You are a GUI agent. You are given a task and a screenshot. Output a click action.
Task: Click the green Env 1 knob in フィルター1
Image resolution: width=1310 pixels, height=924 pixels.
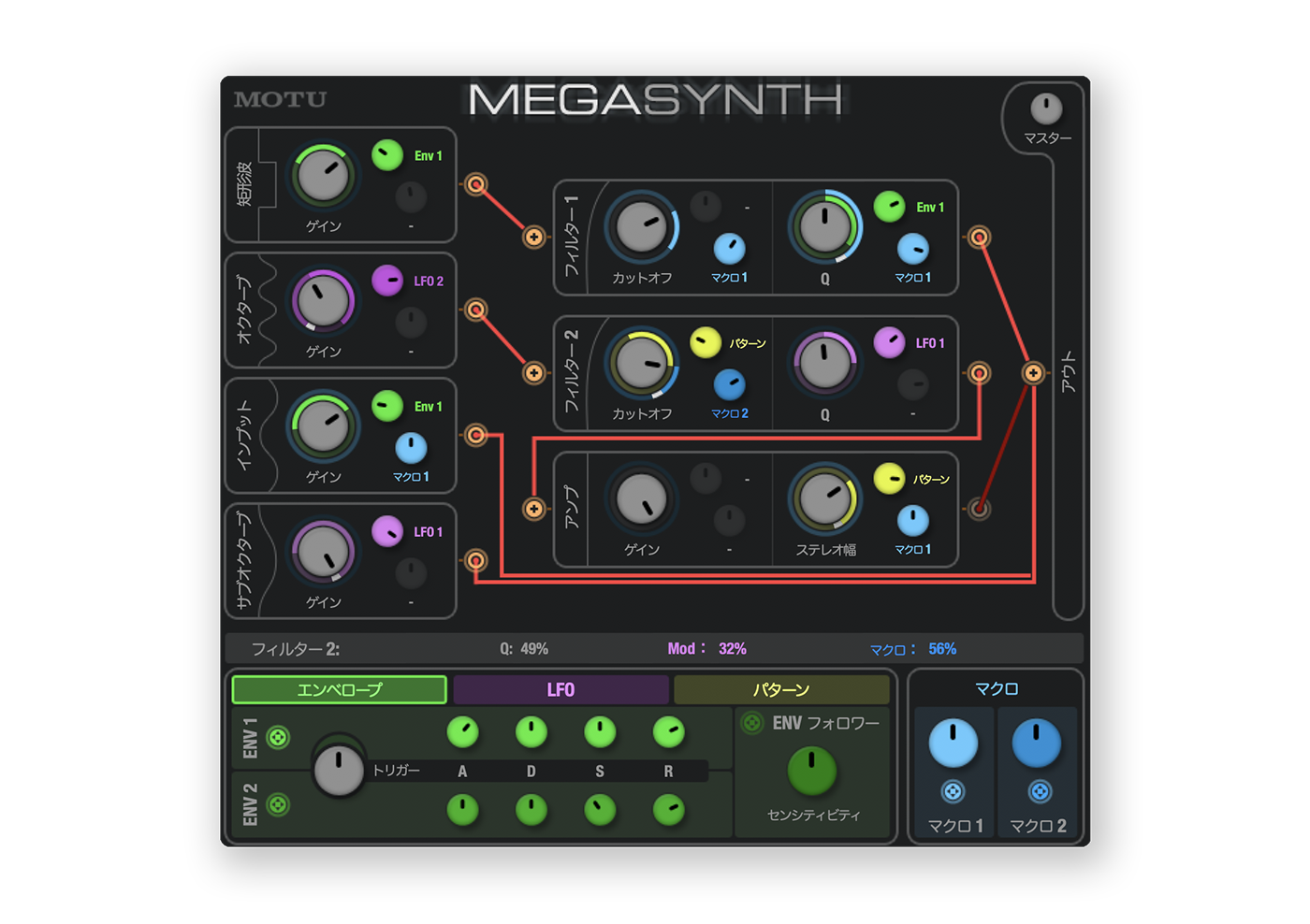coord(890,207)
